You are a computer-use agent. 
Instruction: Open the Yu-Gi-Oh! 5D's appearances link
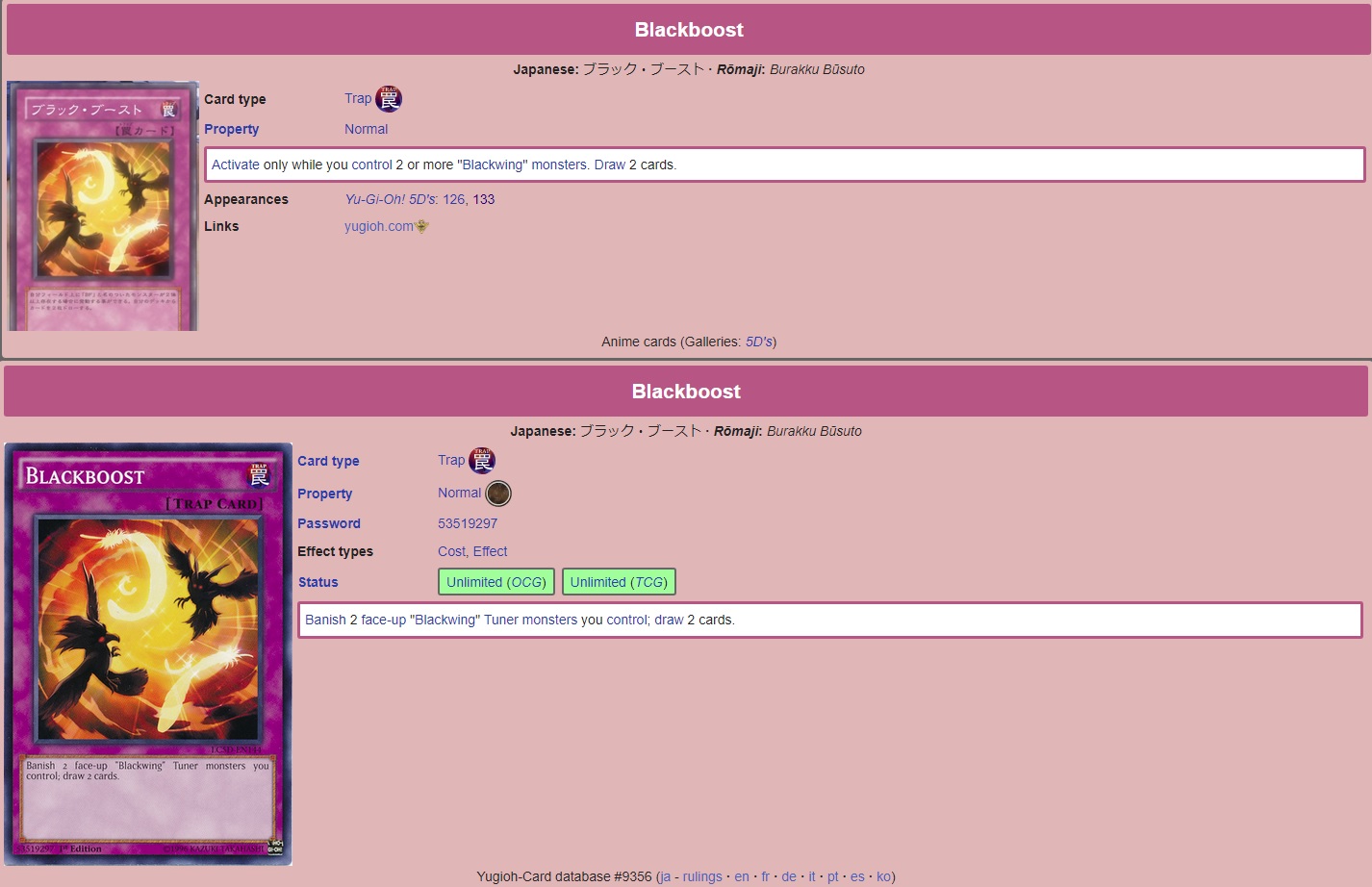tap(390, 199)
